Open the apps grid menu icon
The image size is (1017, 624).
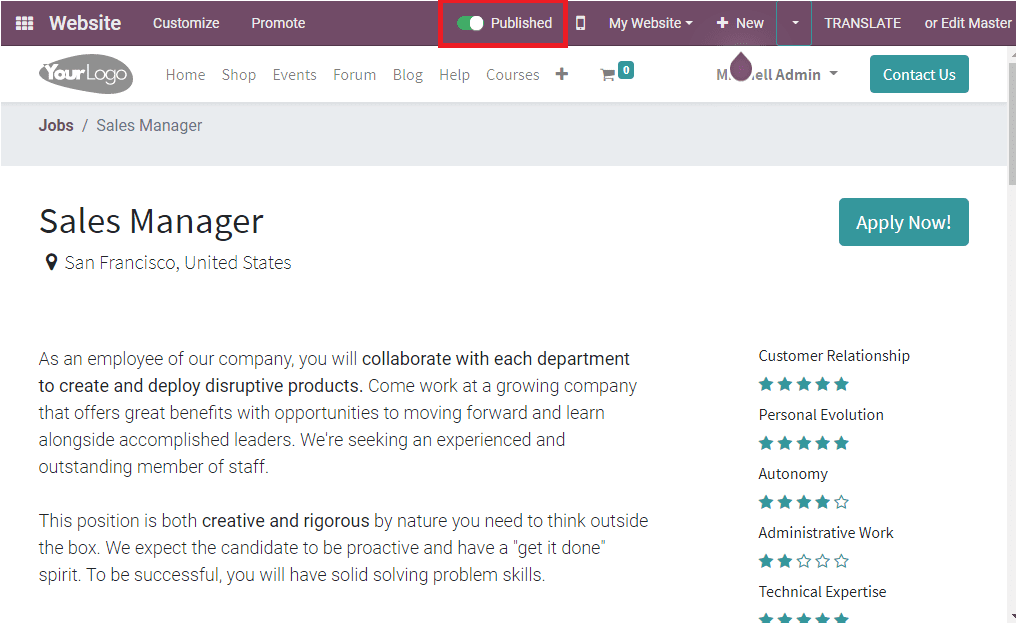coord(25,23)
